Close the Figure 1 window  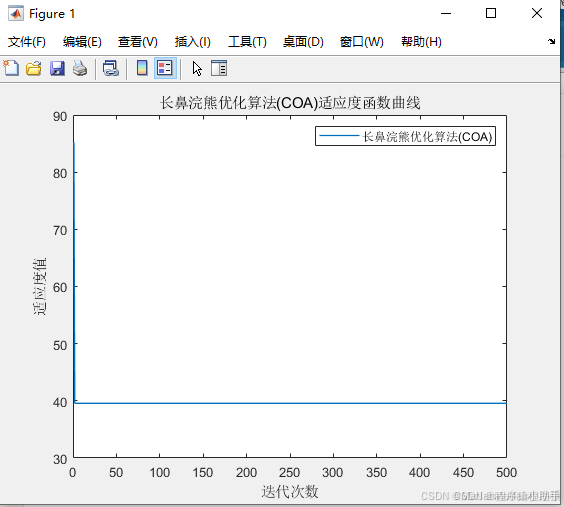pos(537,14)
